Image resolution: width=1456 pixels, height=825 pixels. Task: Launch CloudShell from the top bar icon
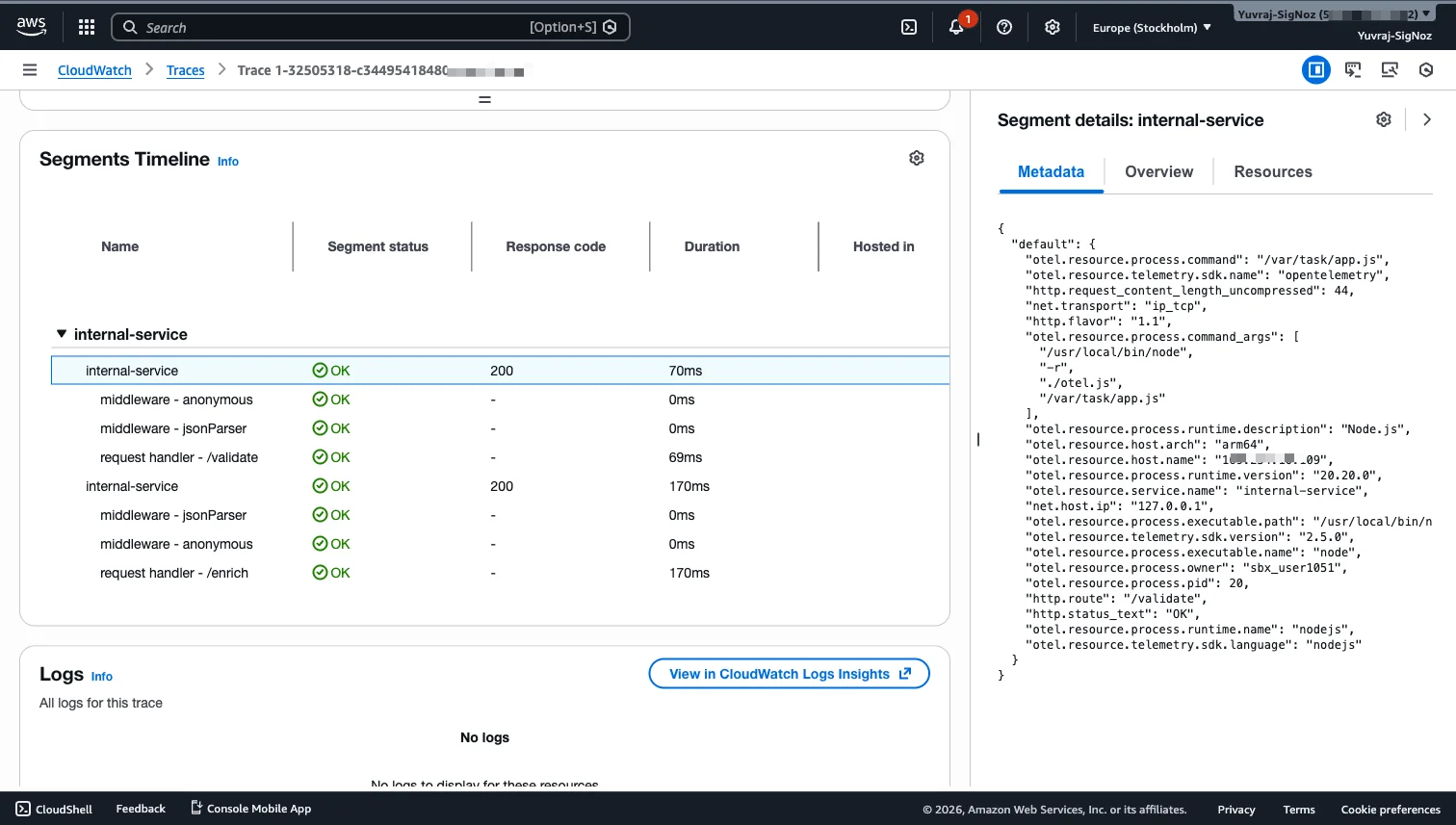pyautogui.click(x=908, y=27)
